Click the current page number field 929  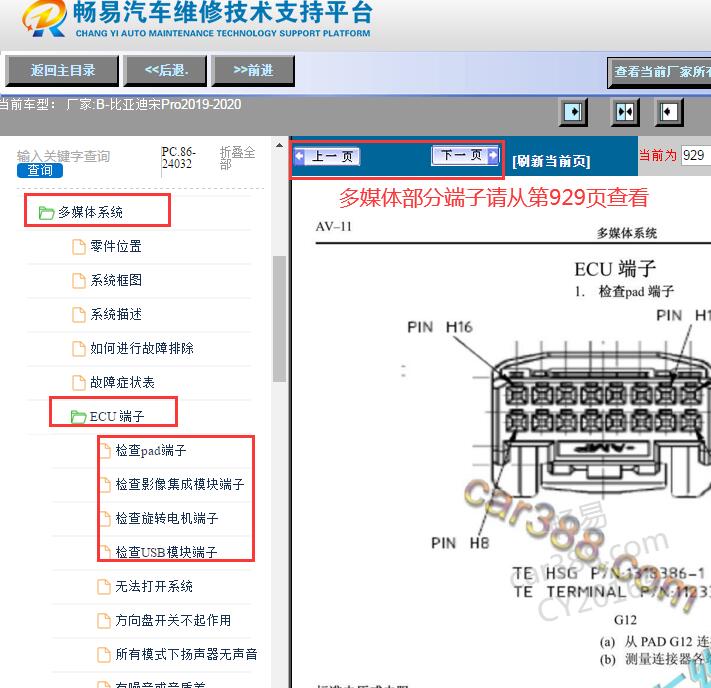point(696,156)
